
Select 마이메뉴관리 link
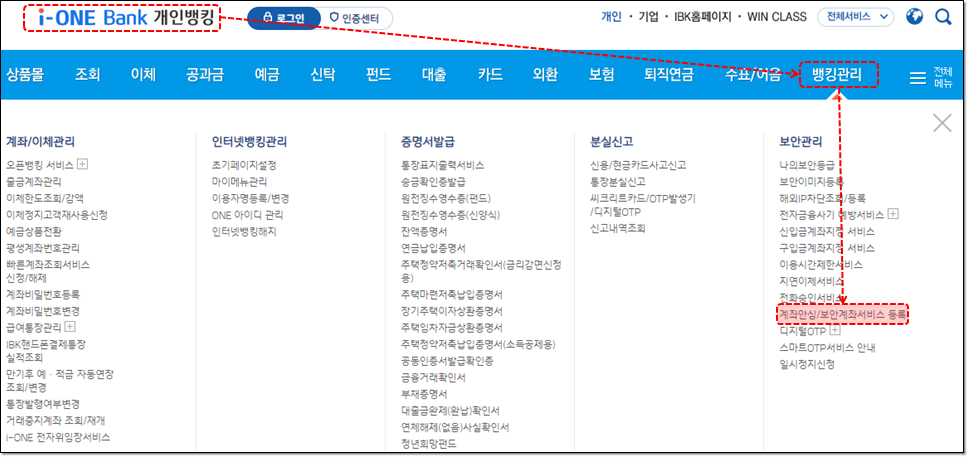[239, 182]
